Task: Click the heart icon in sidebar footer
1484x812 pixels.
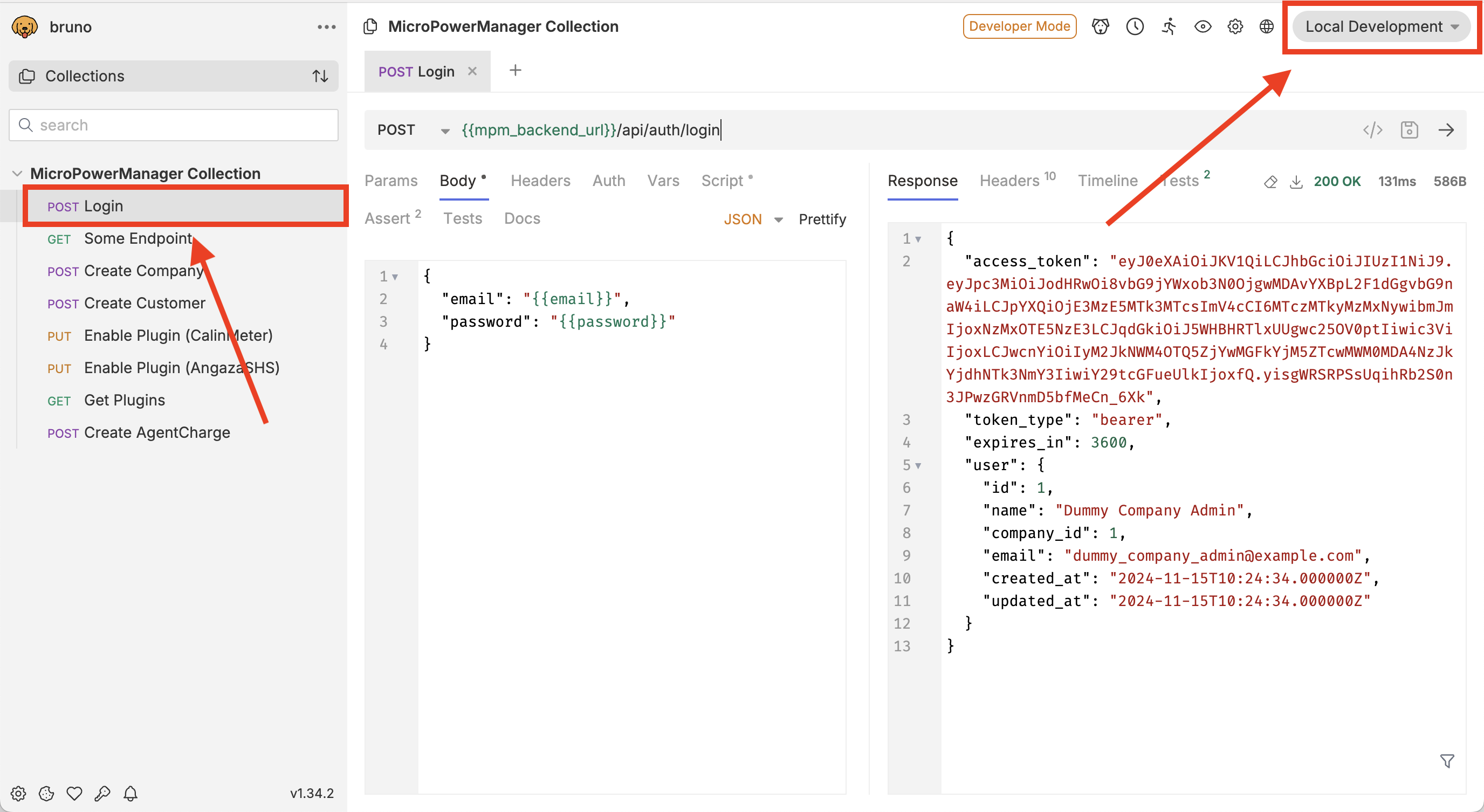Action: (74, 793)
